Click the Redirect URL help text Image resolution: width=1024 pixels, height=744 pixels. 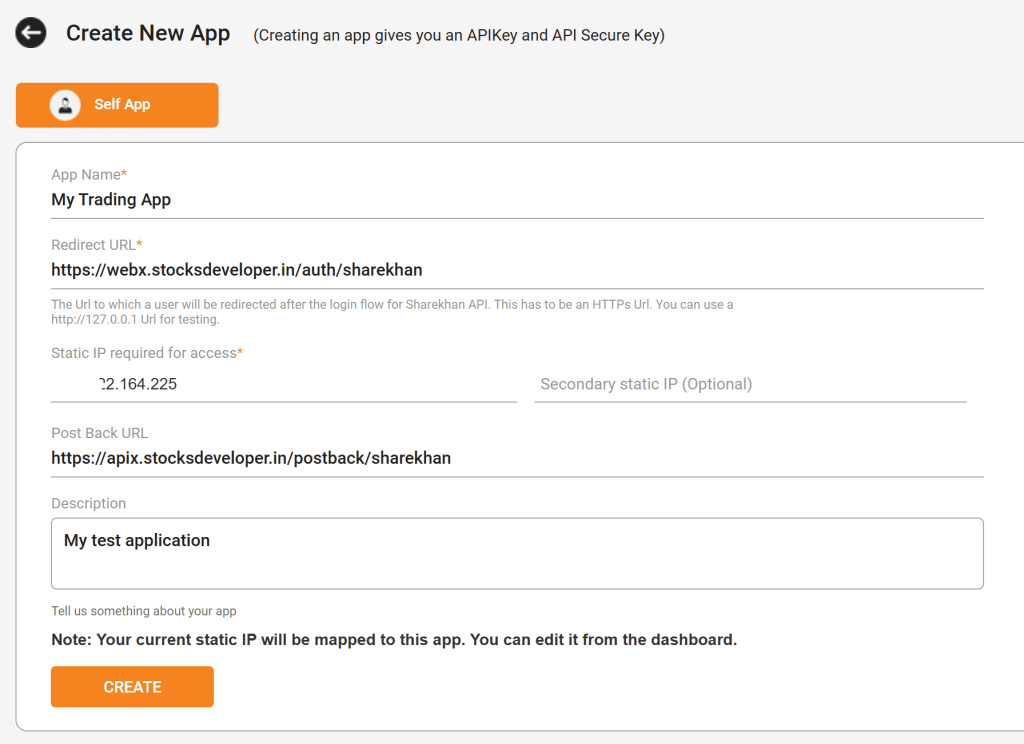[392, 312]
